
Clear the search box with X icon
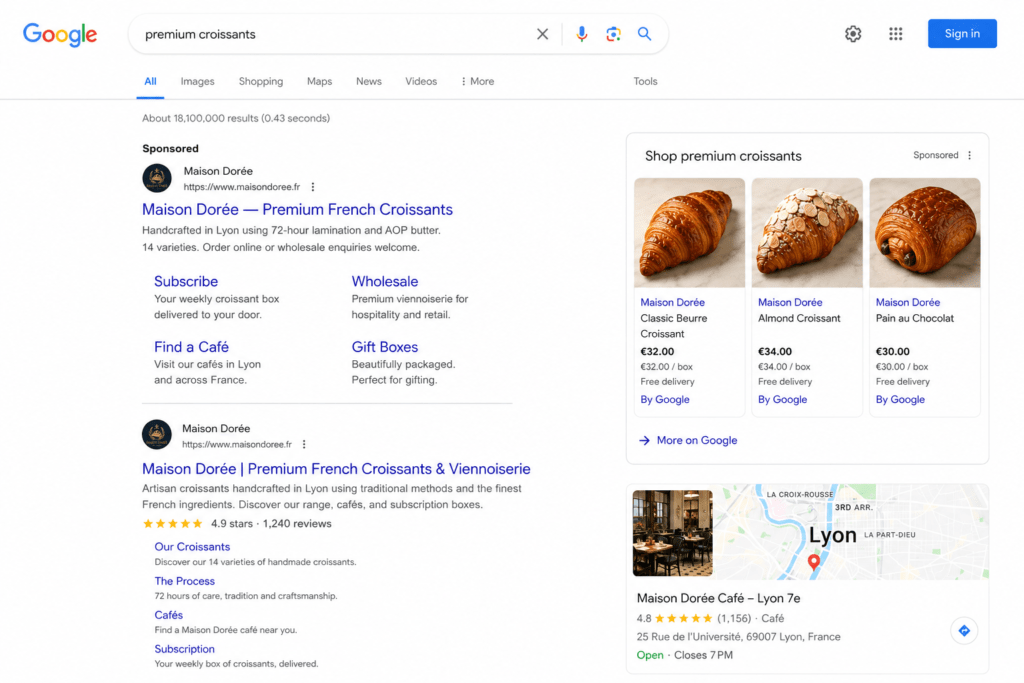click(x=542, y=34)
